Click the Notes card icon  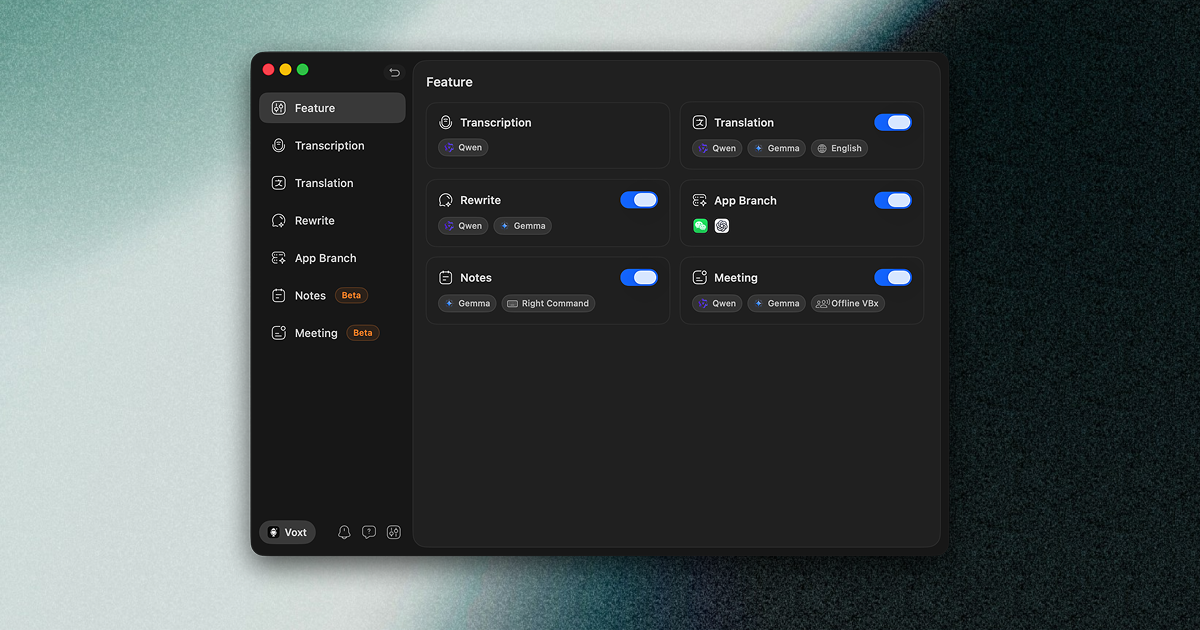[x=446, y=278]
